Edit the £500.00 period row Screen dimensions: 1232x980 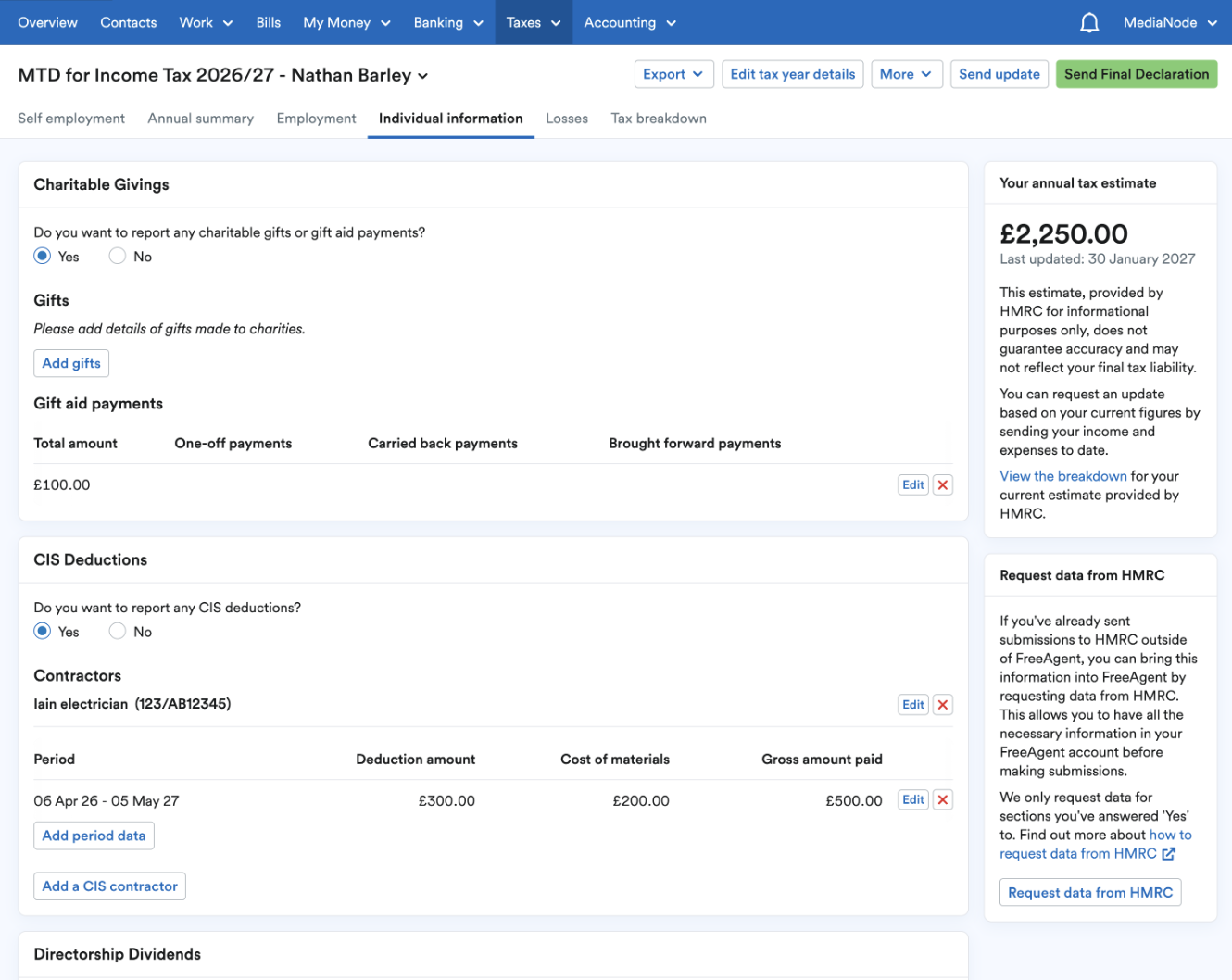pos(913,800)
